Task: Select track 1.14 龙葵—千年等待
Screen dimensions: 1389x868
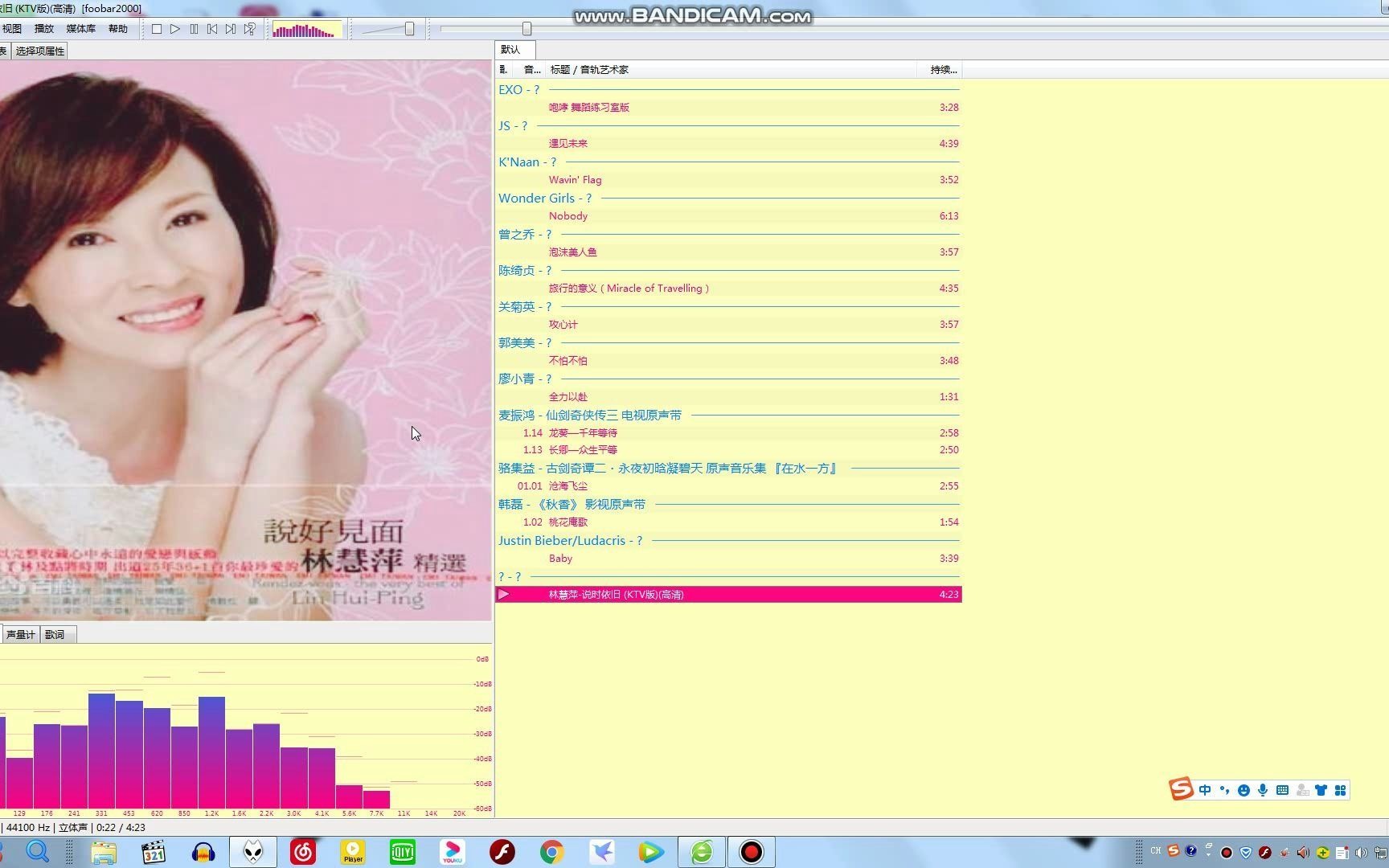Action: pyautogui.click(x=728, y=433)
